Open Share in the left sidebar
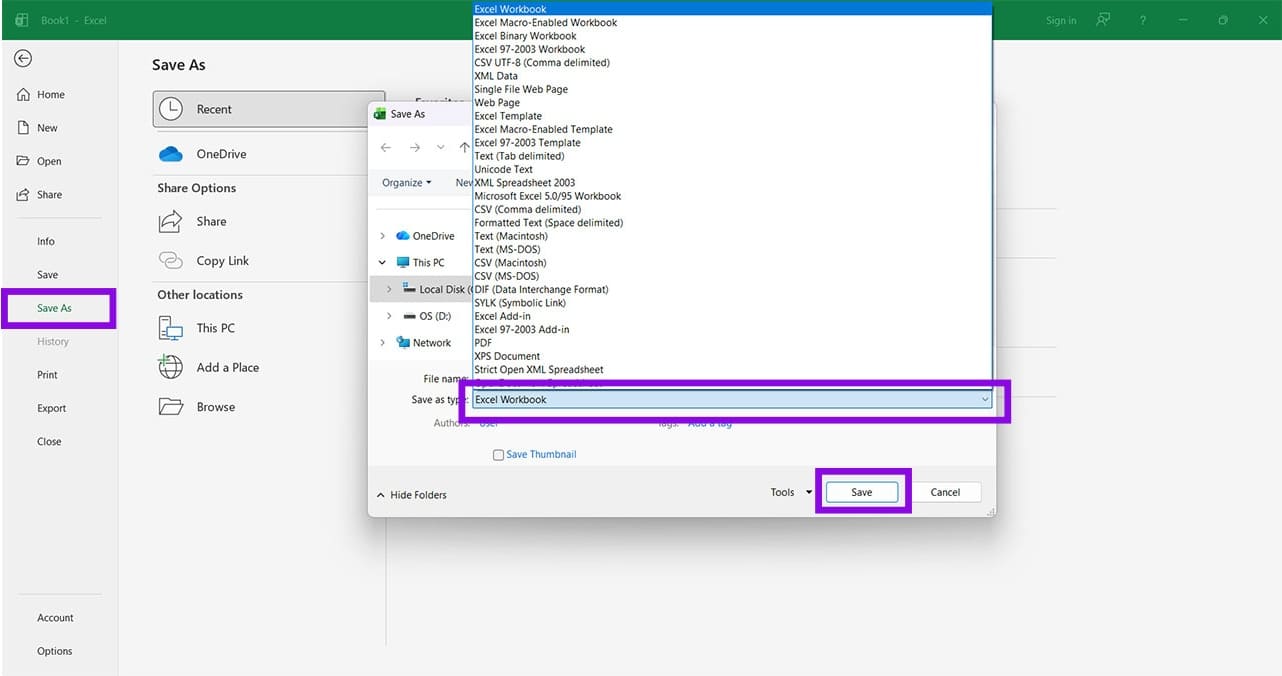Screen dimensions: 1282x676 [40, 195]
